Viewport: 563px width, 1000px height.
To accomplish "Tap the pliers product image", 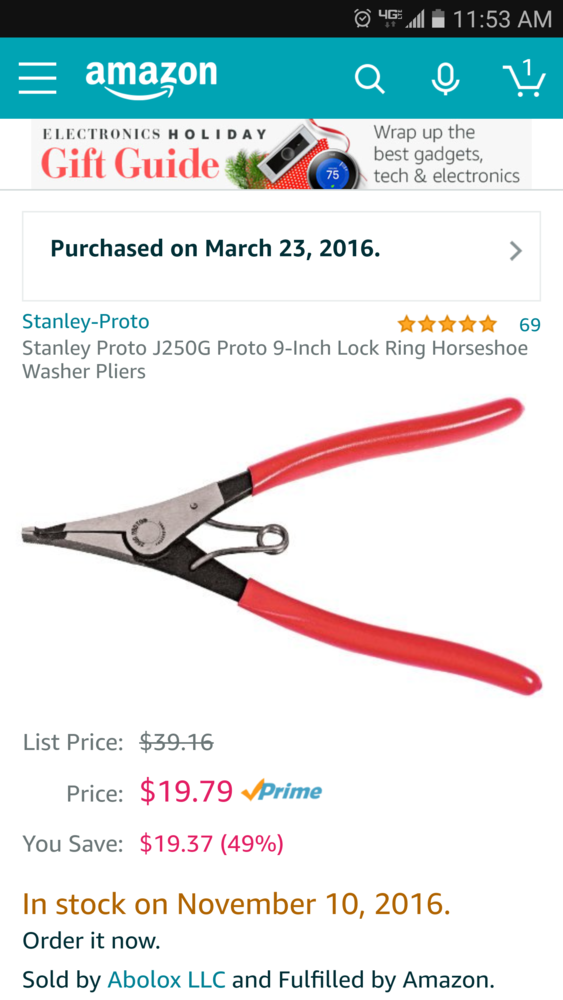I will point(281,547).
